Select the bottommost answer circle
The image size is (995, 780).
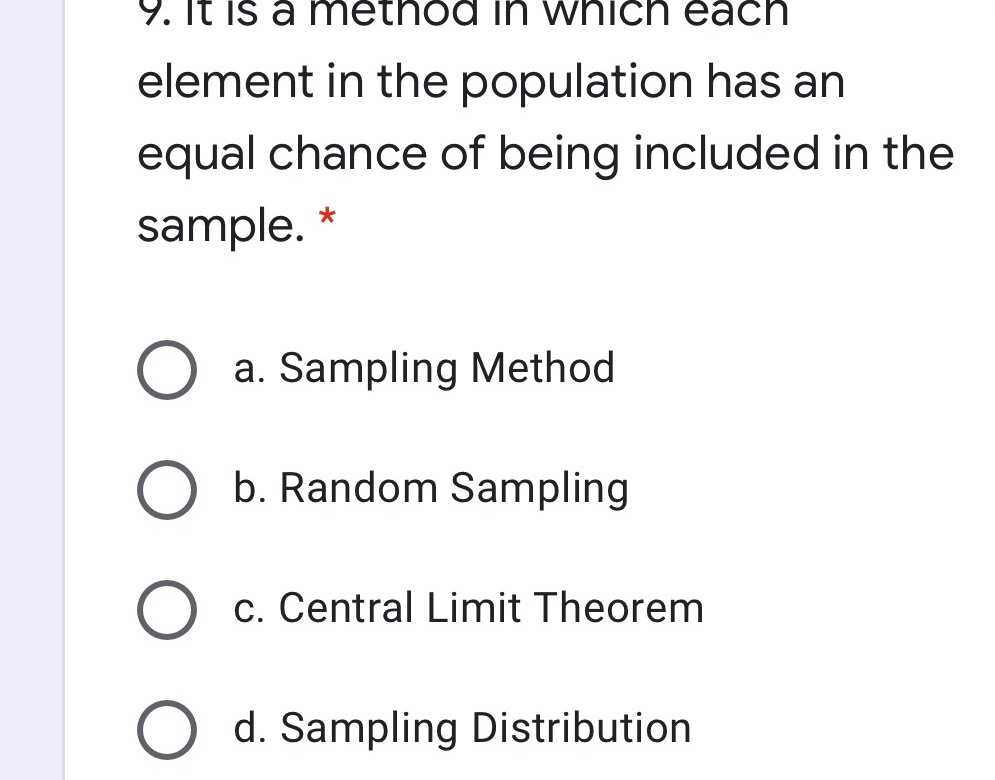(166, 728)
